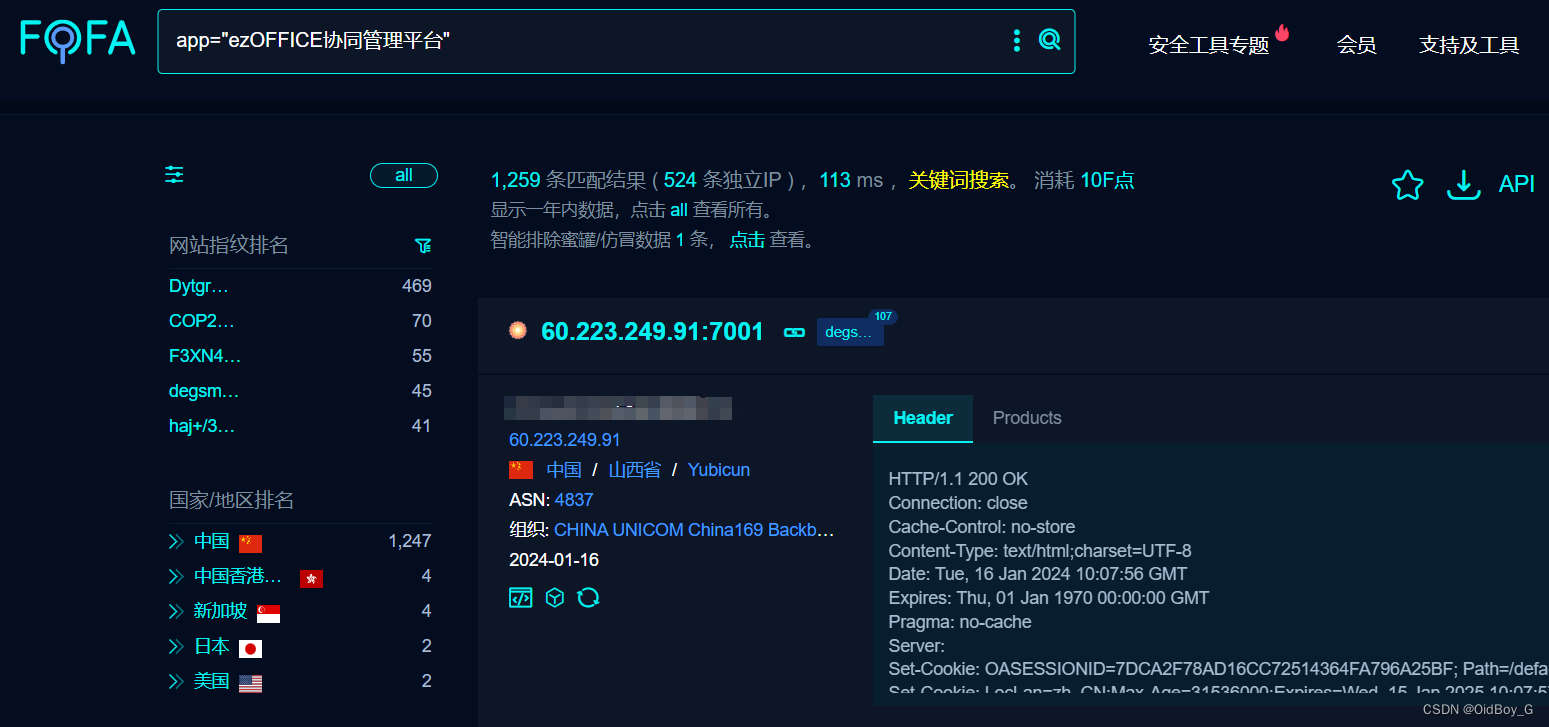Click 'all' link to view all data
This screenshot has height=727, width=1549.
tap(679, 210)
